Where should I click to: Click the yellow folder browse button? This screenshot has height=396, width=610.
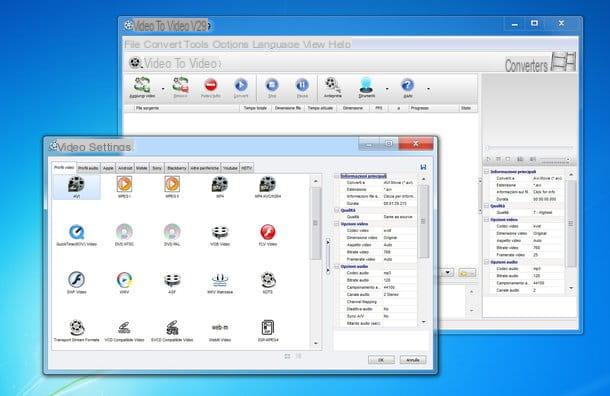click(x=467, y=273)
